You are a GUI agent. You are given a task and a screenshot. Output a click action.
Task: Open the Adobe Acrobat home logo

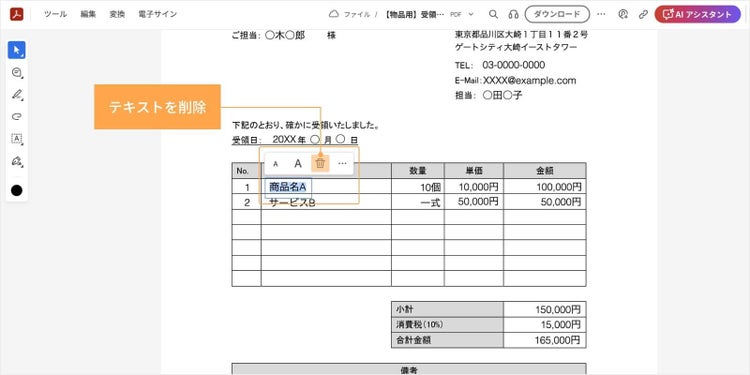[17, 14]
